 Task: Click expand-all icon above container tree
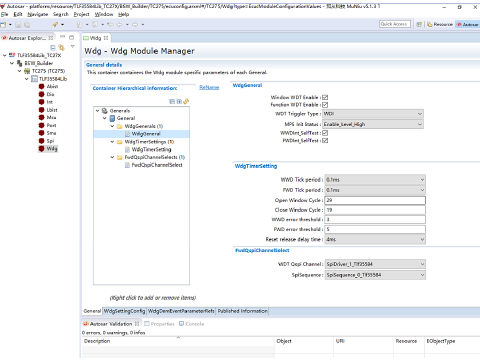point(179,101)
